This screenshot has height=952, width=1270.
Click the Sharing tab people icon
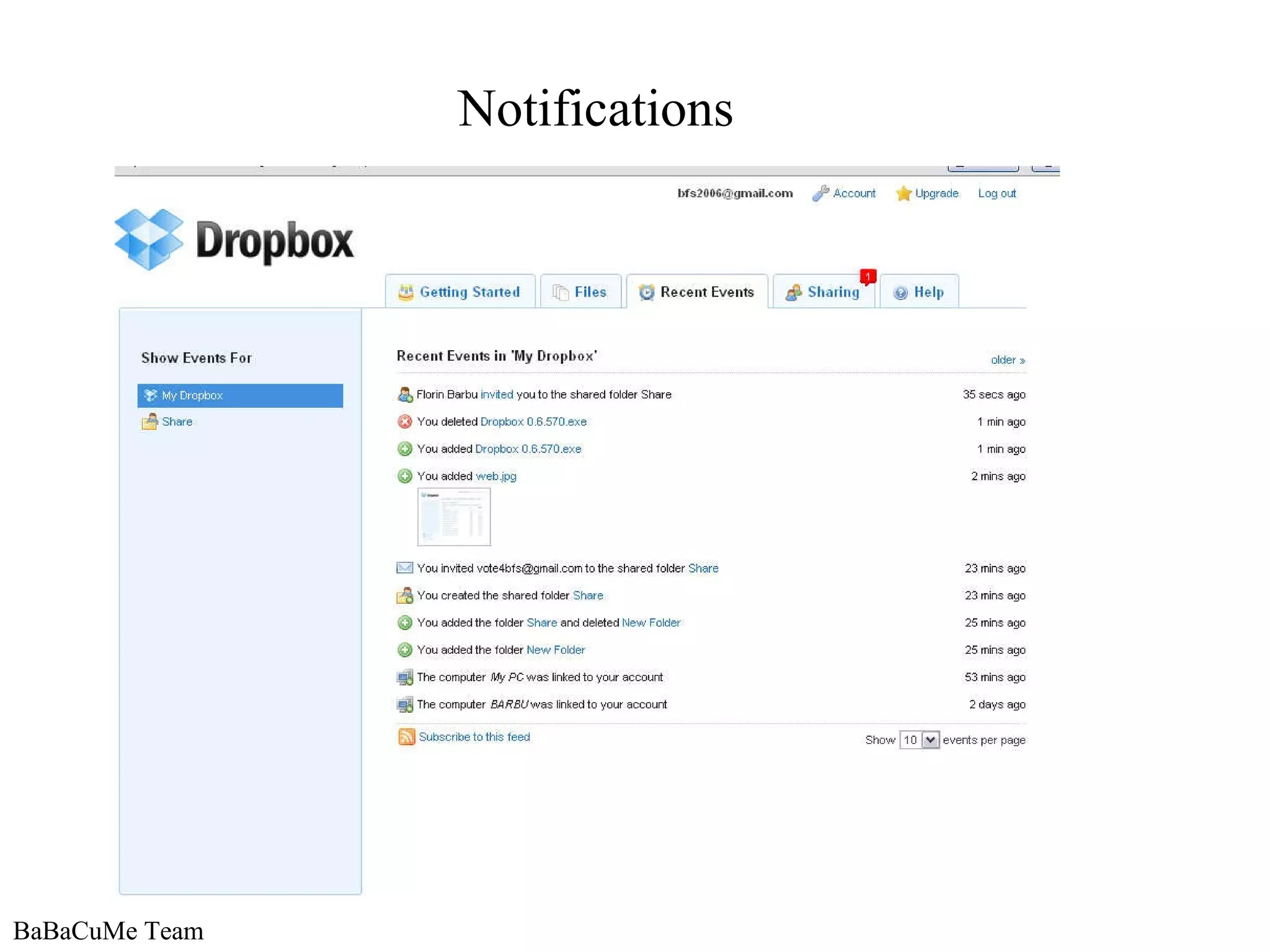pyautogui.click(x=794, y=292)
